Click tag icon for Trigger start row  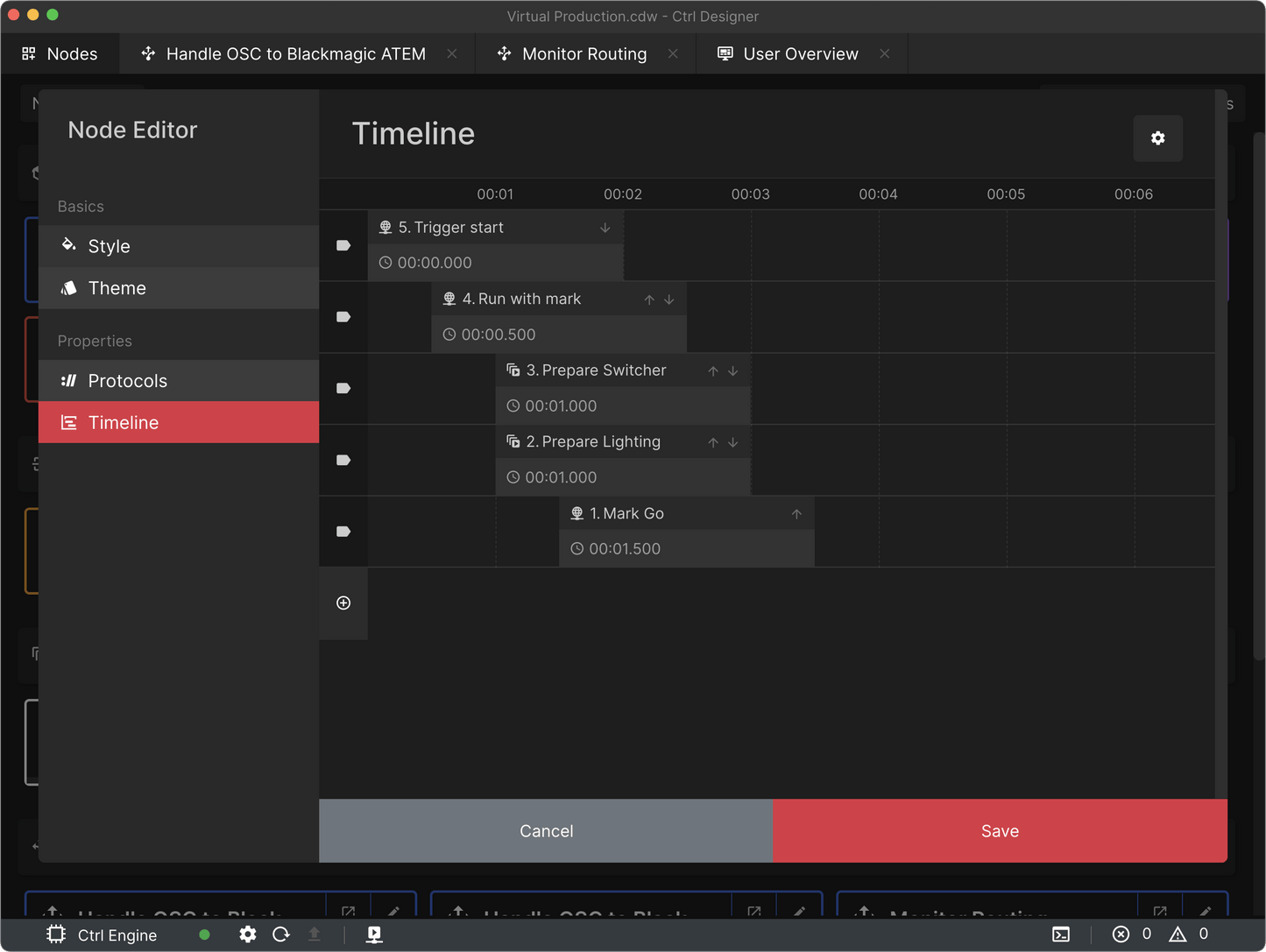tap(343, 245)
